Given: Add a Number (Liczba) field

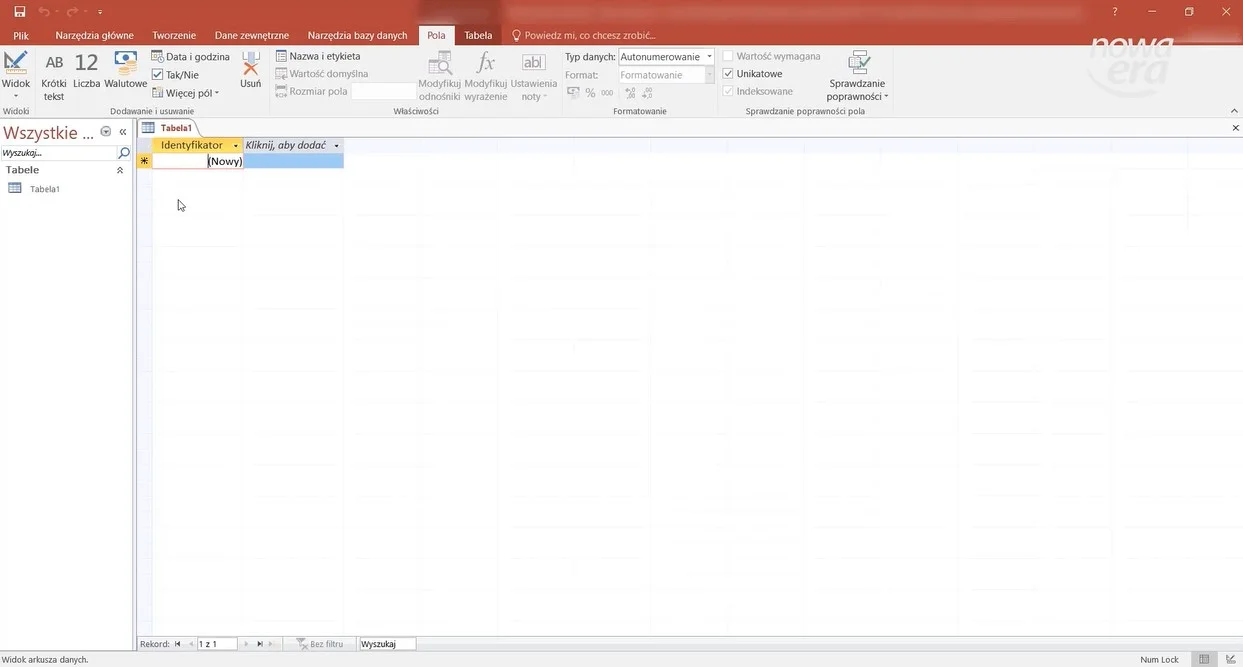Looking at the screenshot, I should [87, 70].
